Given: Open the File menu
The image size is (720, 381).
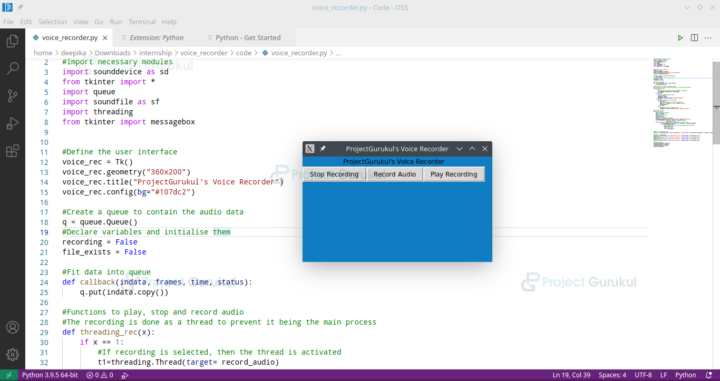Looking at the screenshot, I should click(8, 22).
